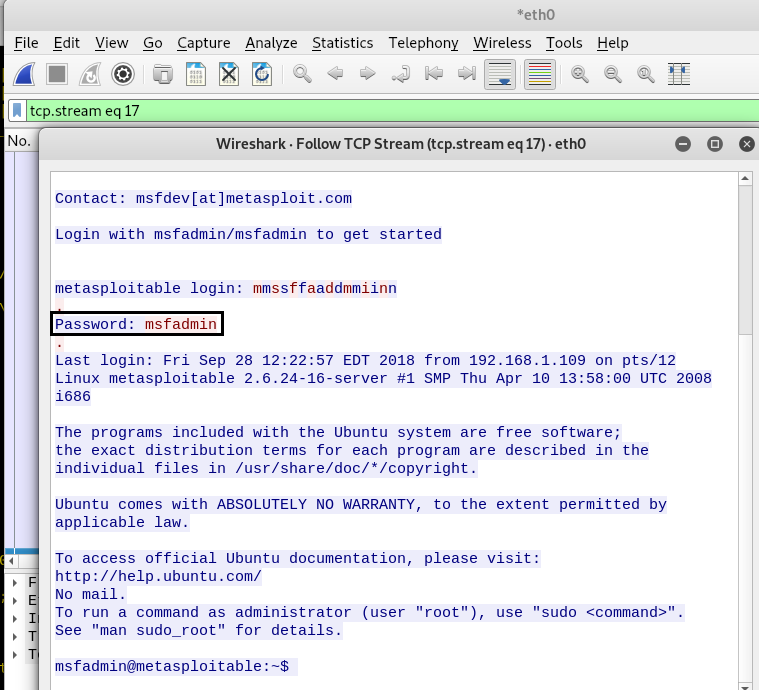The height and width of the screenshot is (690, 759).
Task: Stop the running capture
Action: click(x=57, y=75)
